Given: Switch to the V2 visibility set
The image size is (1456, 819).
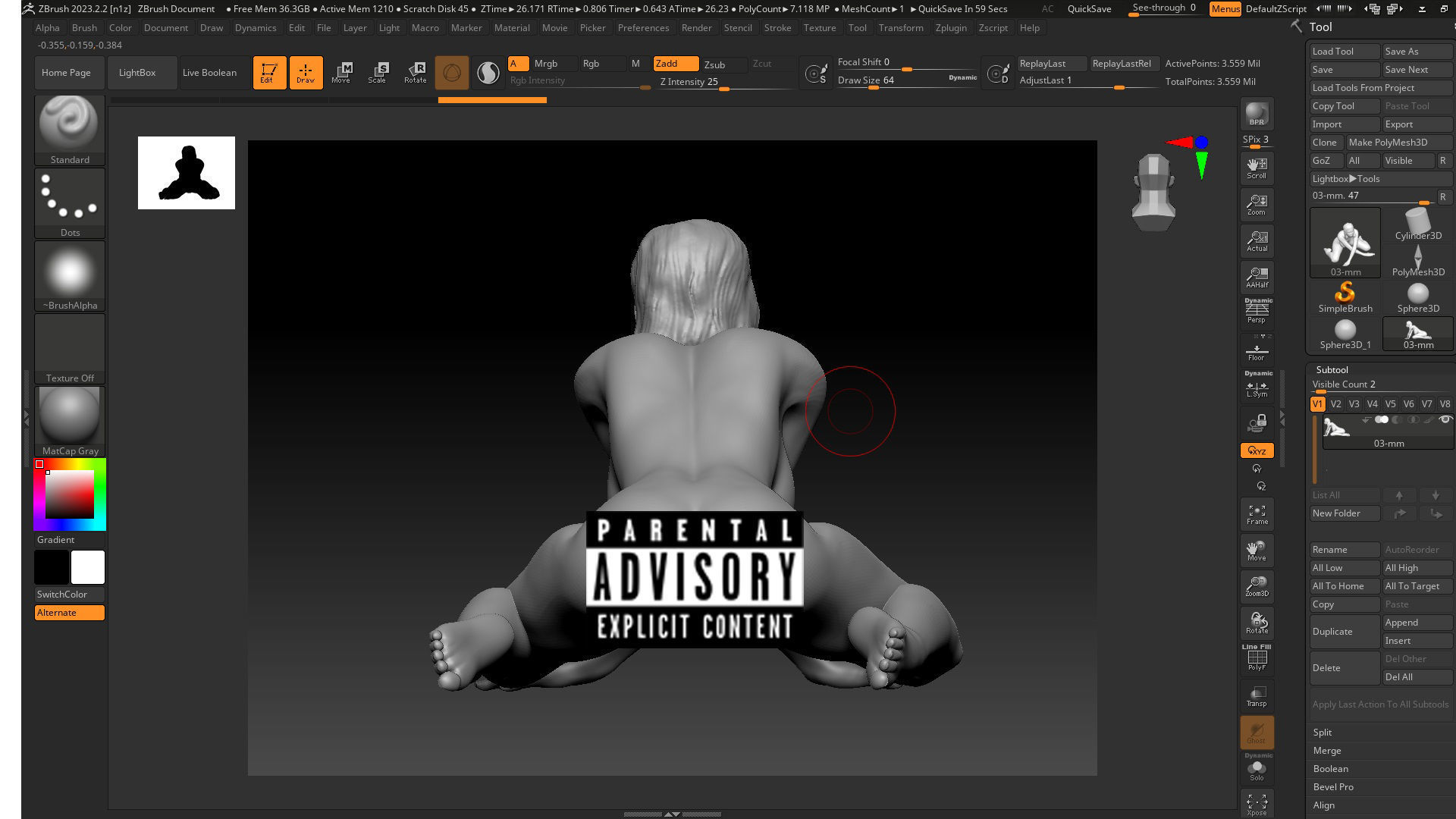Looking at the screenshot, I should 1335,404.
